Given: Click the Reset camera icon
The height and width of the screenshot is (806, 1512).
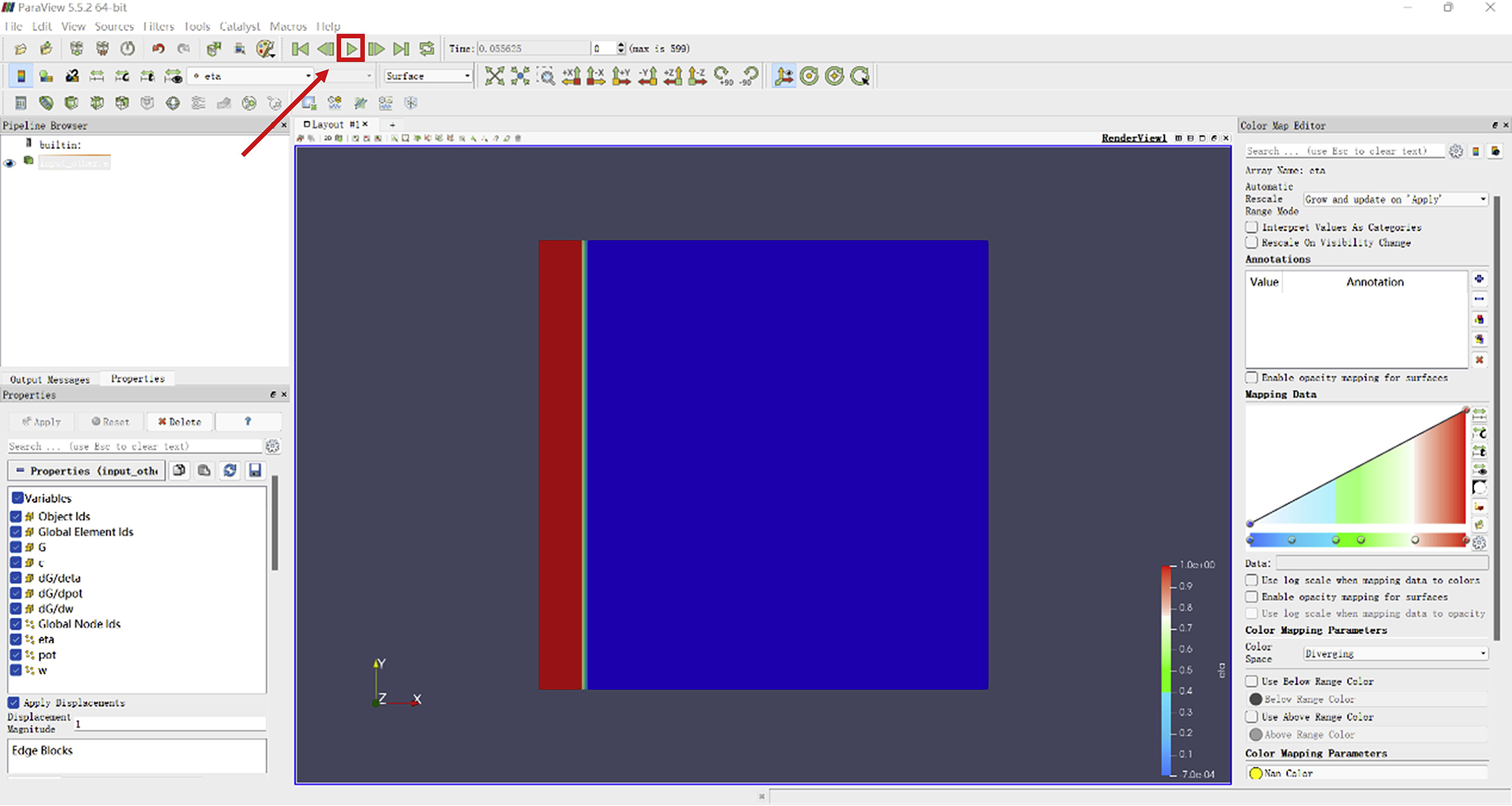Looking at the screenshot, I should 494,76.
